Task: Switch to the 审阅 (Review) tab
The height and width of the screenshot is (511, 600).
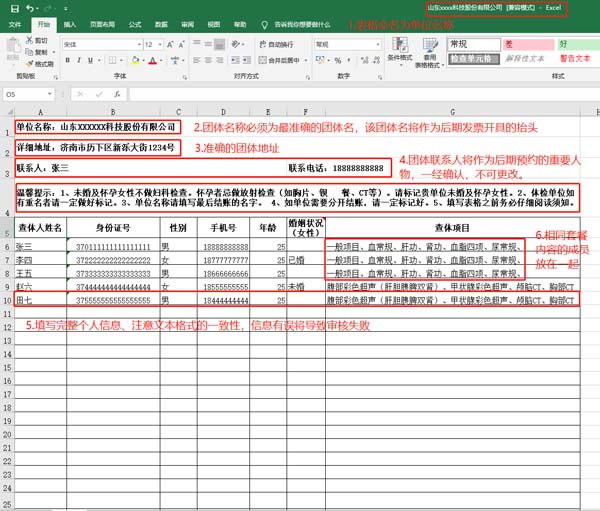Action: coord(188,24)
